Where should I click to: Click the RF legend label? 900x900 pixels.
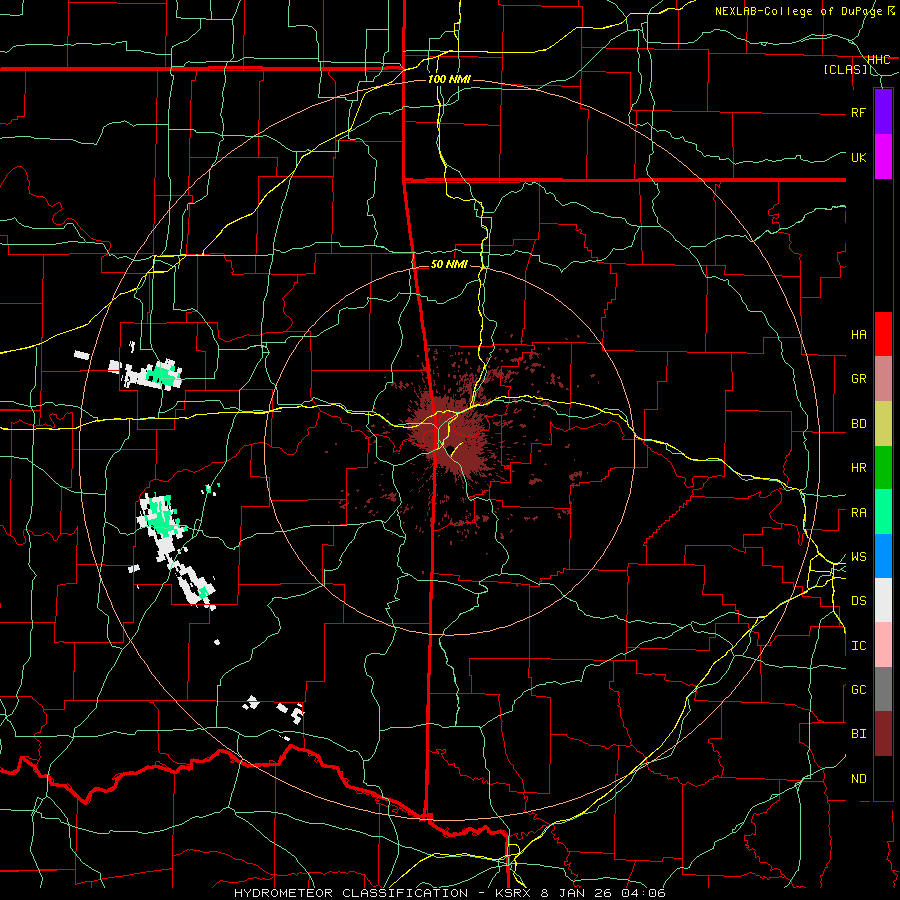tap(858, 112)
